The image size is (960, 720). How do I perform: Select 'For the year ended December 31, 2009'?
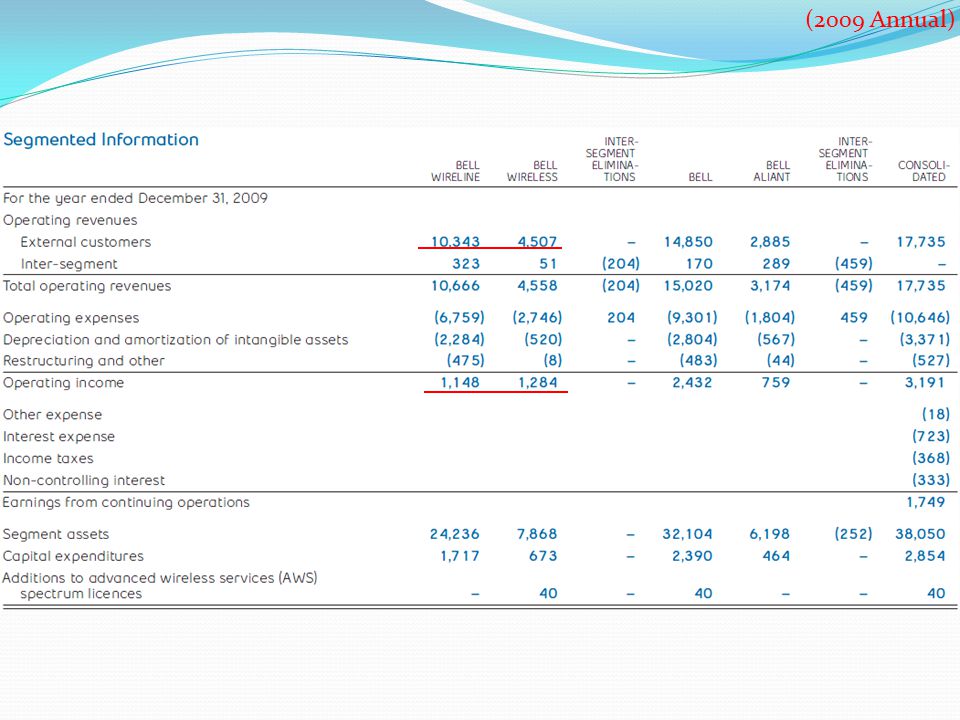(x=135, y=198)
